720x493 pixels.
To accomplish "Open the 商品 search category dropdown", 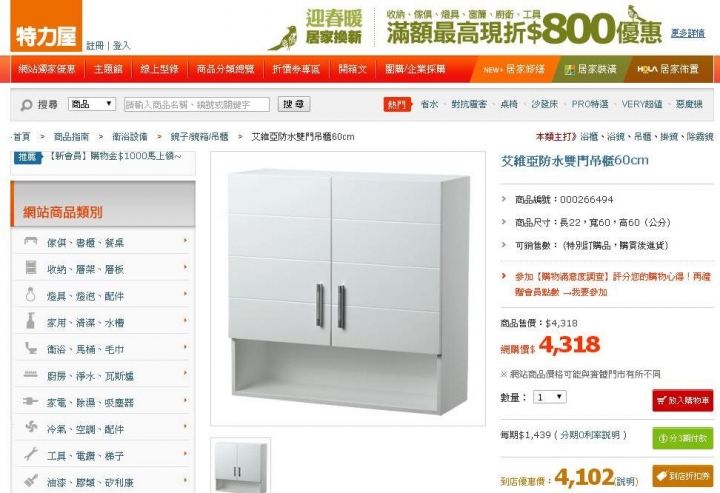I will (x=92, y=104).
